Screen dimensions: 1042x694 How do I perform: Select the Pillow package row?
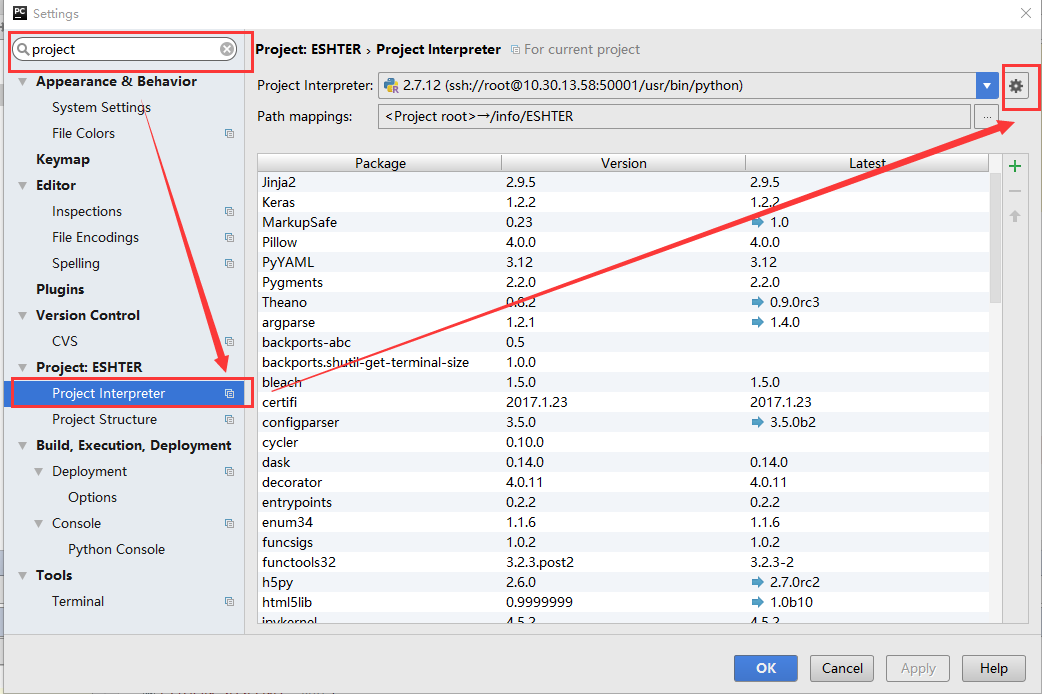(x=623, y=242)
